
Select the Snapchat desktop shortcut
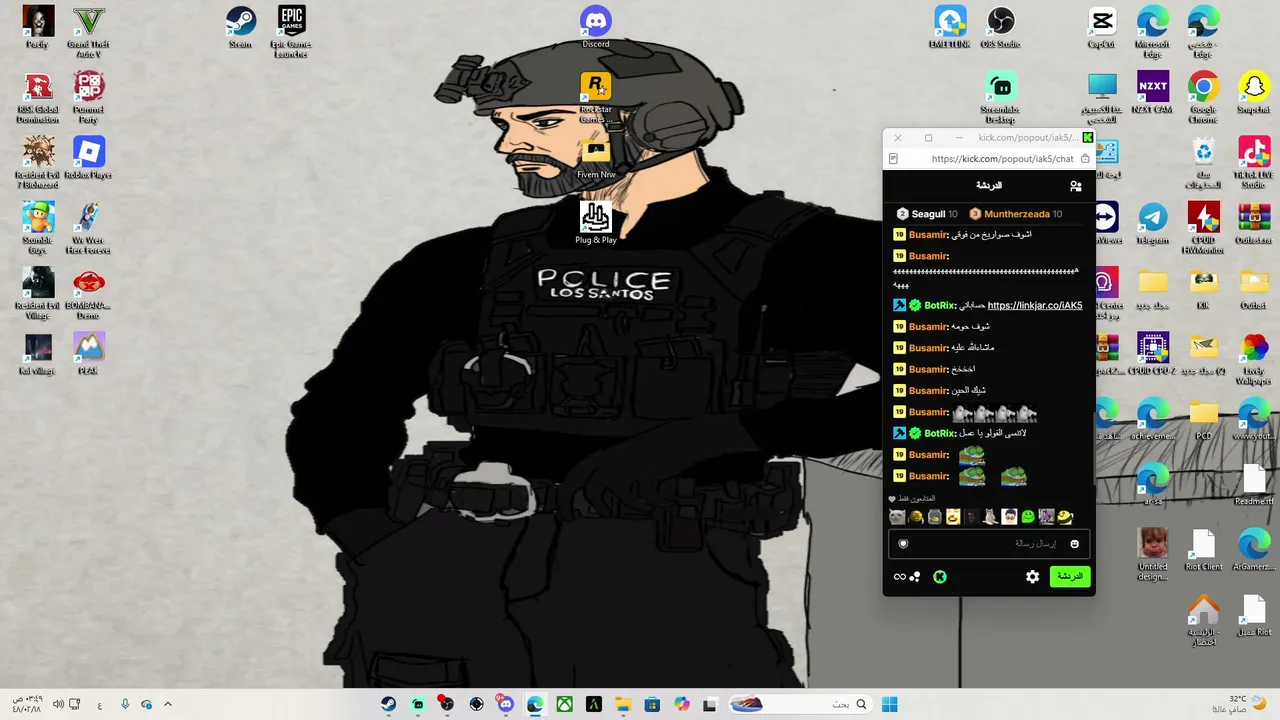point(1254,92)
